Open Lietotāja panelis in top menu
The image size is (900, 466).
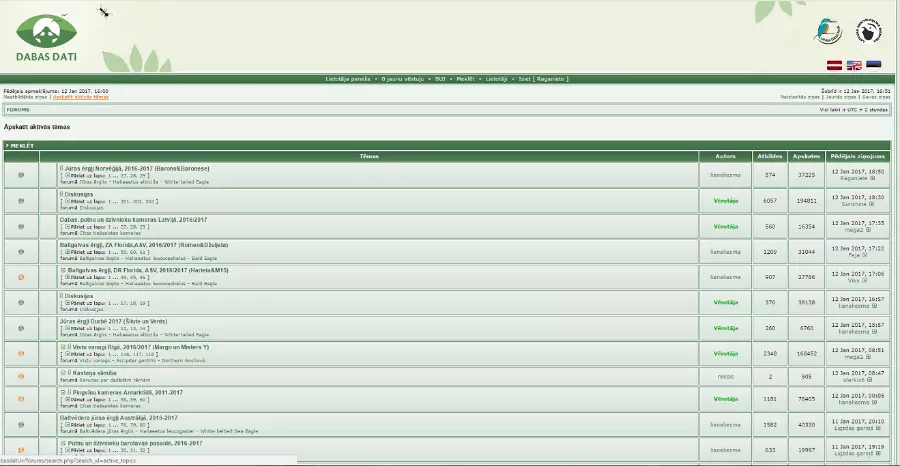[x=348, y=78]
